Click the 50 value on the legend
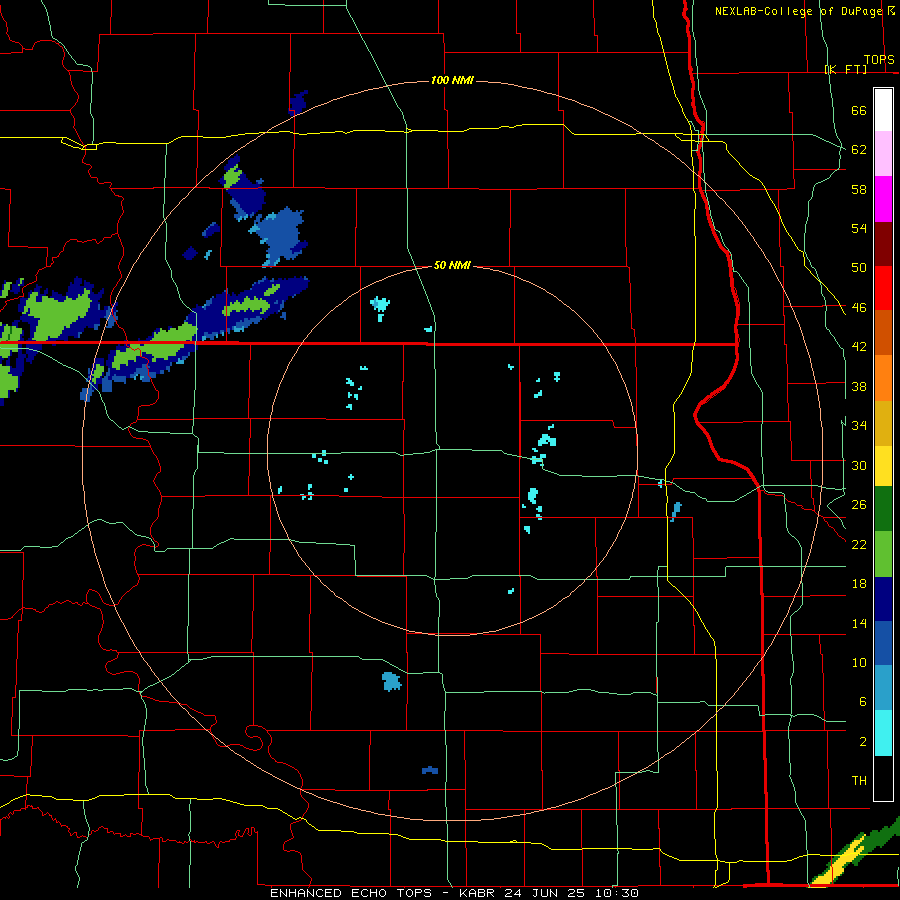The width and height of the screenshot is (900, 900). pos(859,268)
